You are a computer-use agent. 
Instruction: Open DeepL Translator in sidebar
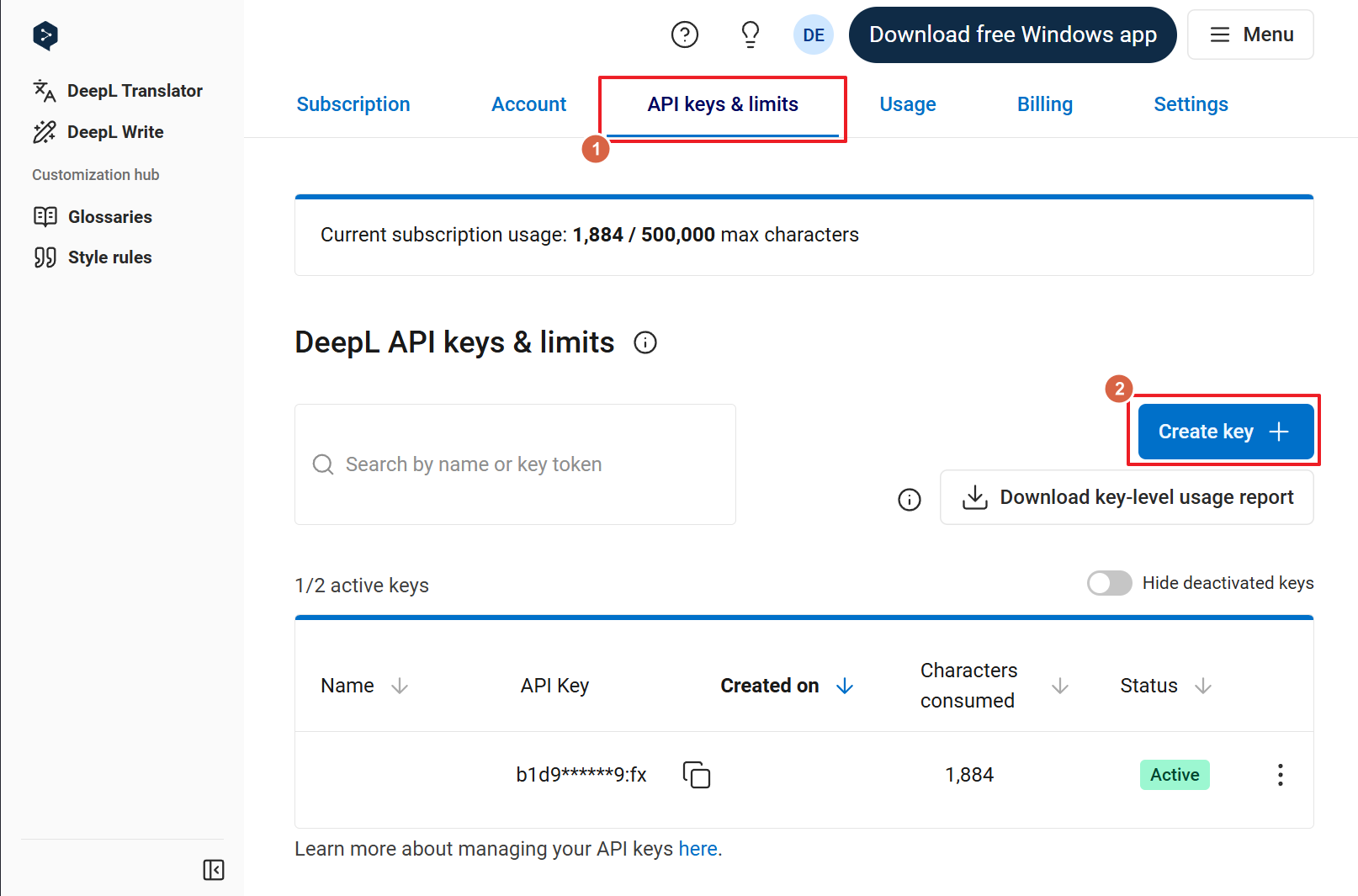[118, 90]
